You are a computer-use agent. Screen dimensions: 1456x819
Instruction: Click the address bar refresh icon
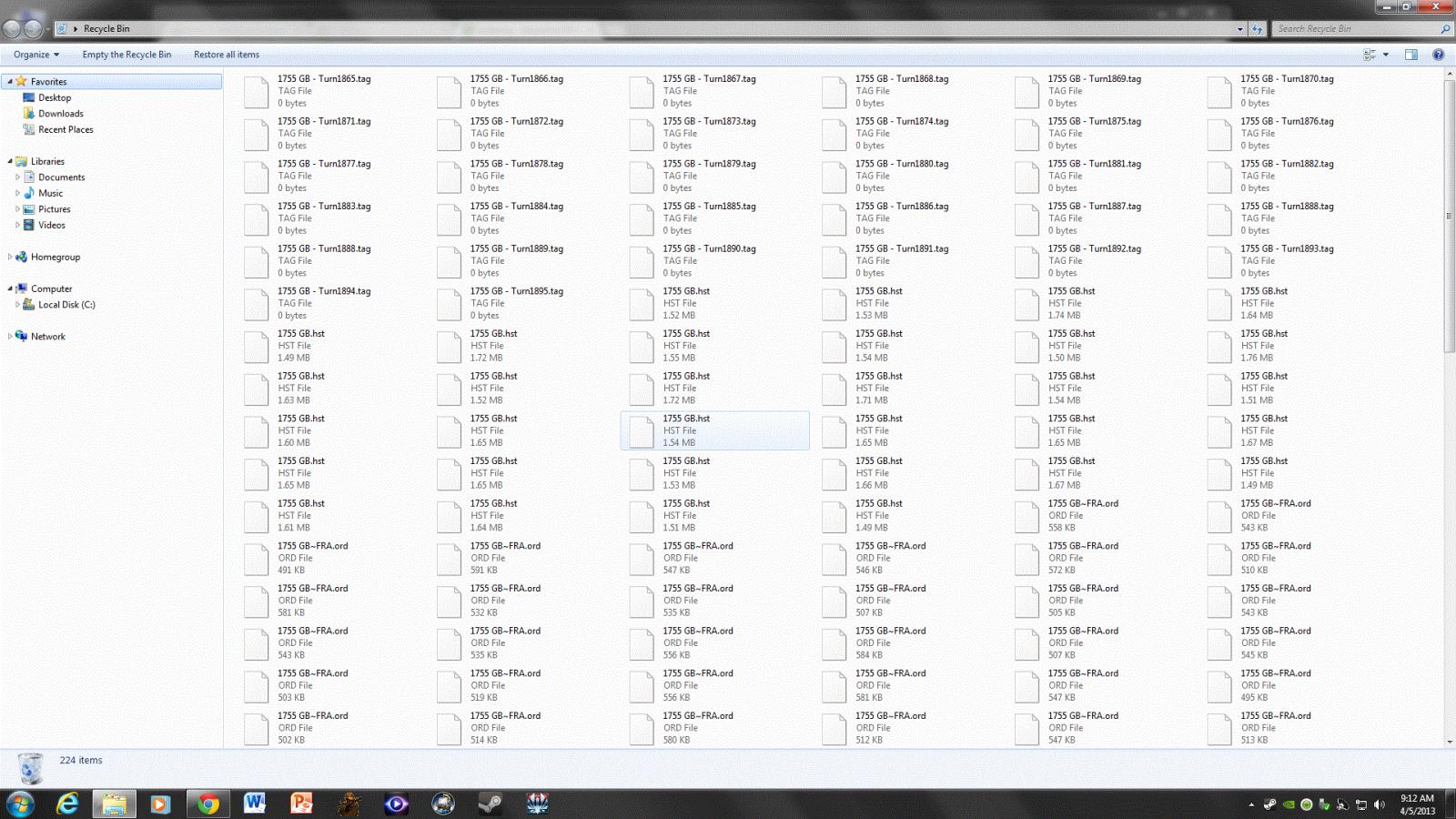[1257, 29]
